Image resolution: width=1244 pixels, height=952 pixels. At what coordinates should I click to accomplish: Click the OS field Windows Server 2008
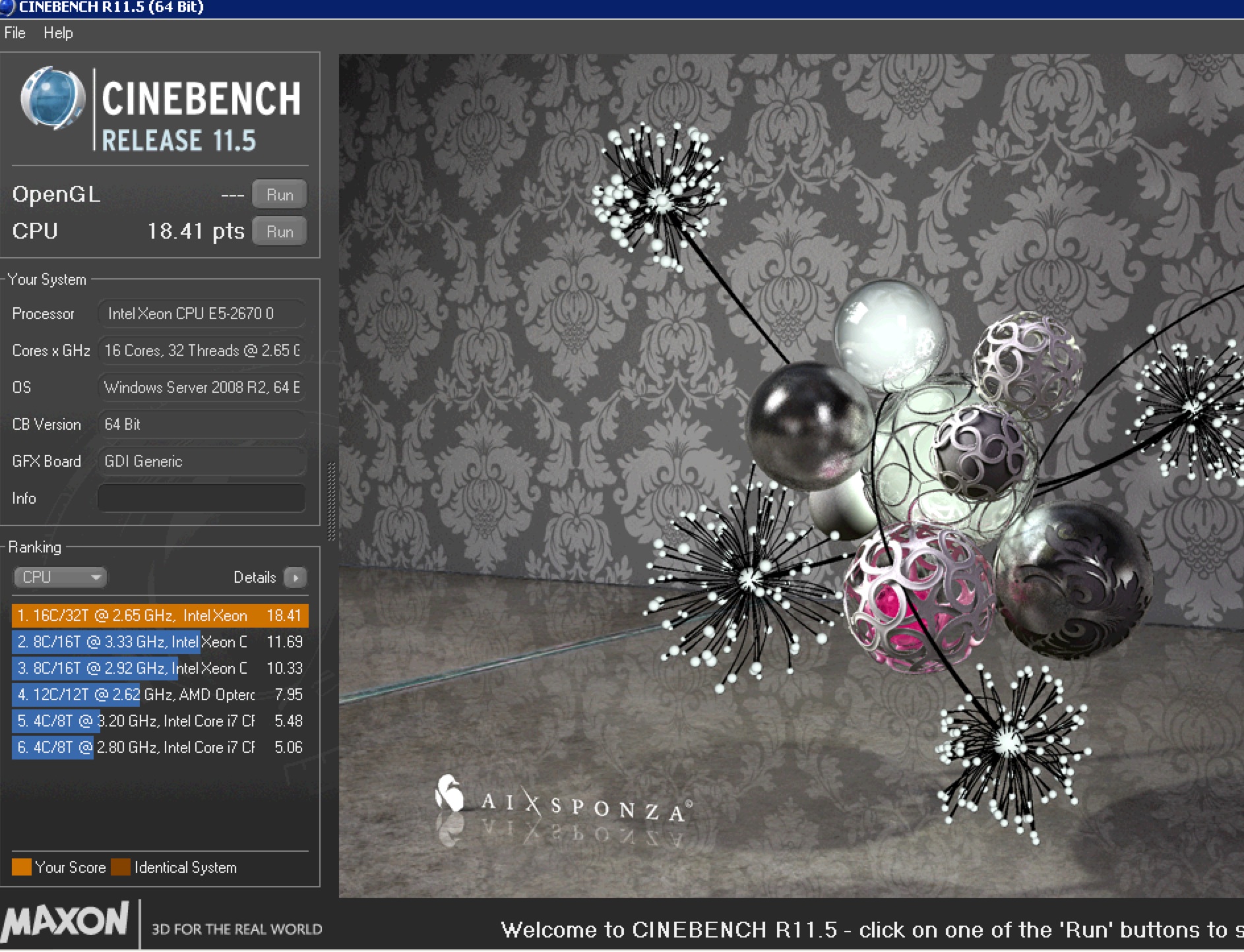[201, 388]
